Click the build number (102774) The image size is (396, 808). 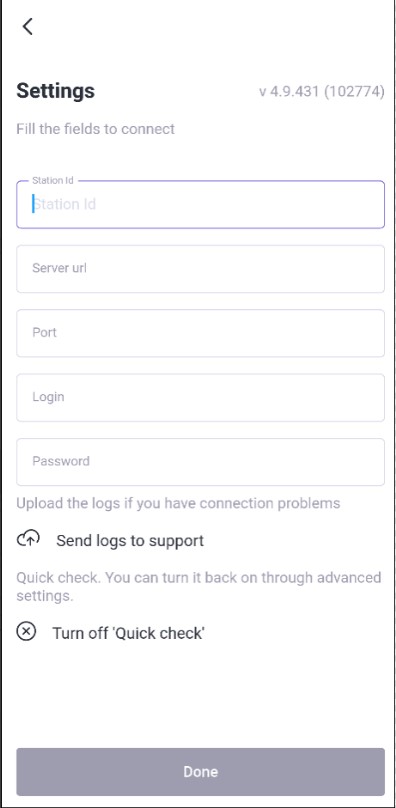pos(354,92)
